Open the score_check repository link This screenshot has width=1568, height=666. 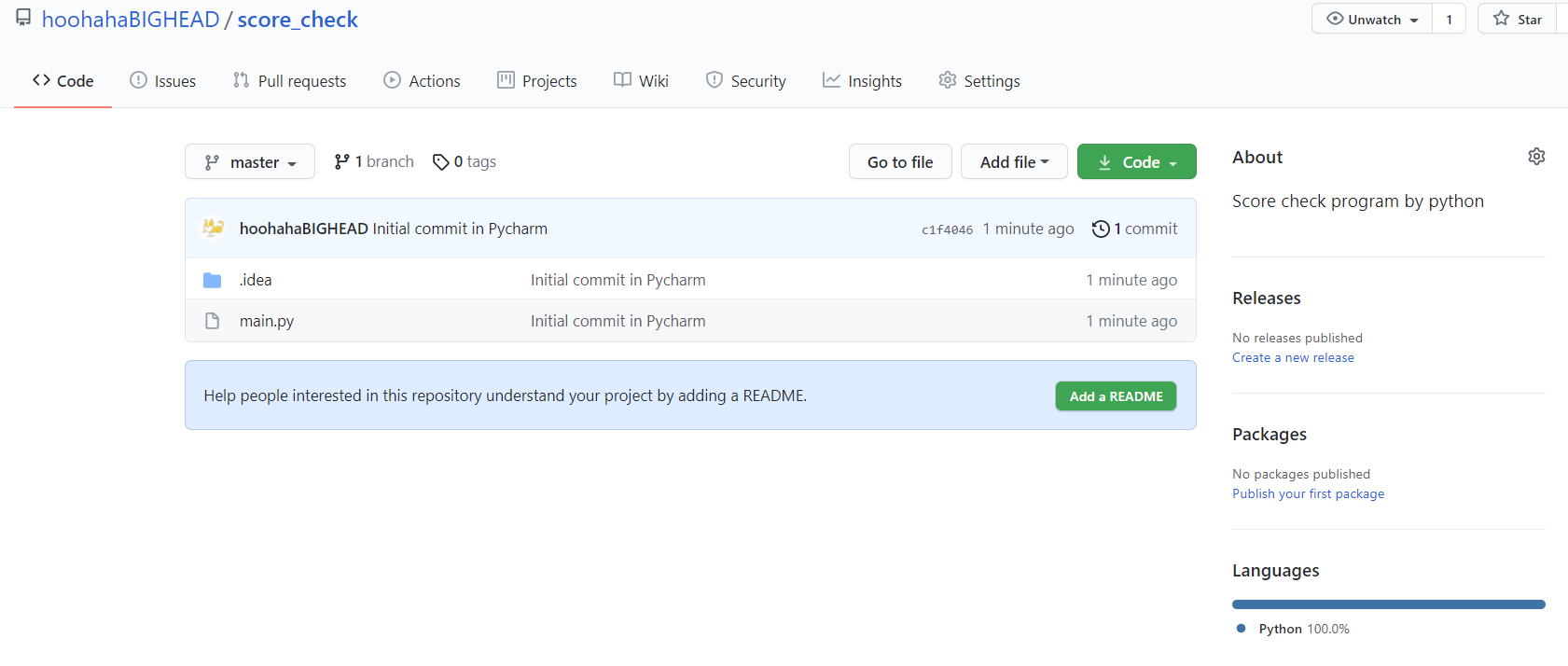point(298,20)
